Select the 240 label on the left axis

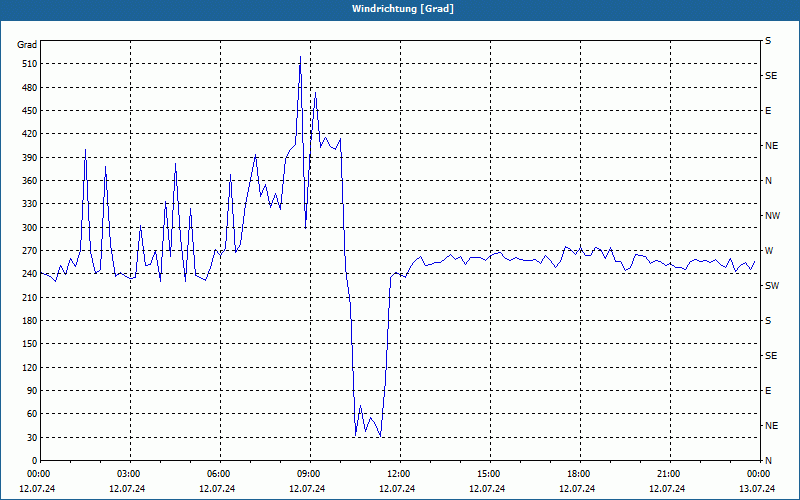click(30, 274)
